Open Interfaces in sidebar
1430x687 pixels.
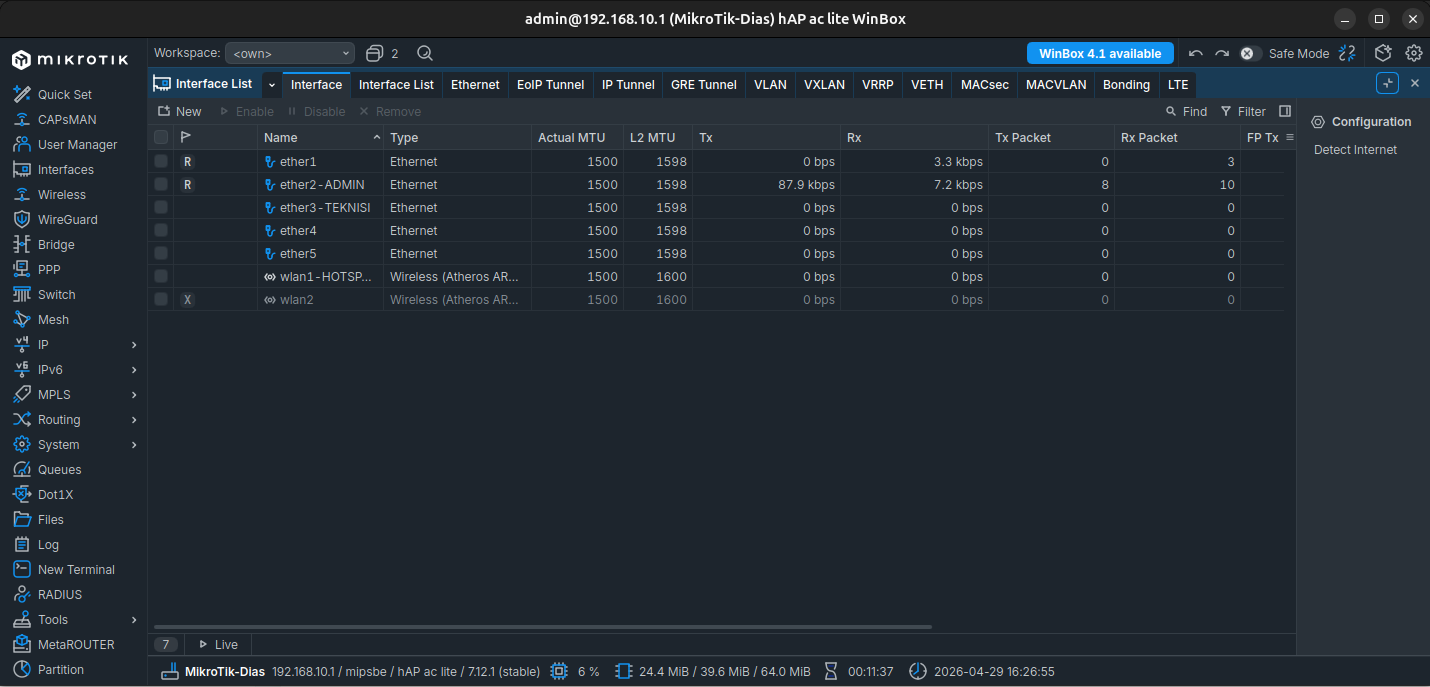(x=65, y=169)
